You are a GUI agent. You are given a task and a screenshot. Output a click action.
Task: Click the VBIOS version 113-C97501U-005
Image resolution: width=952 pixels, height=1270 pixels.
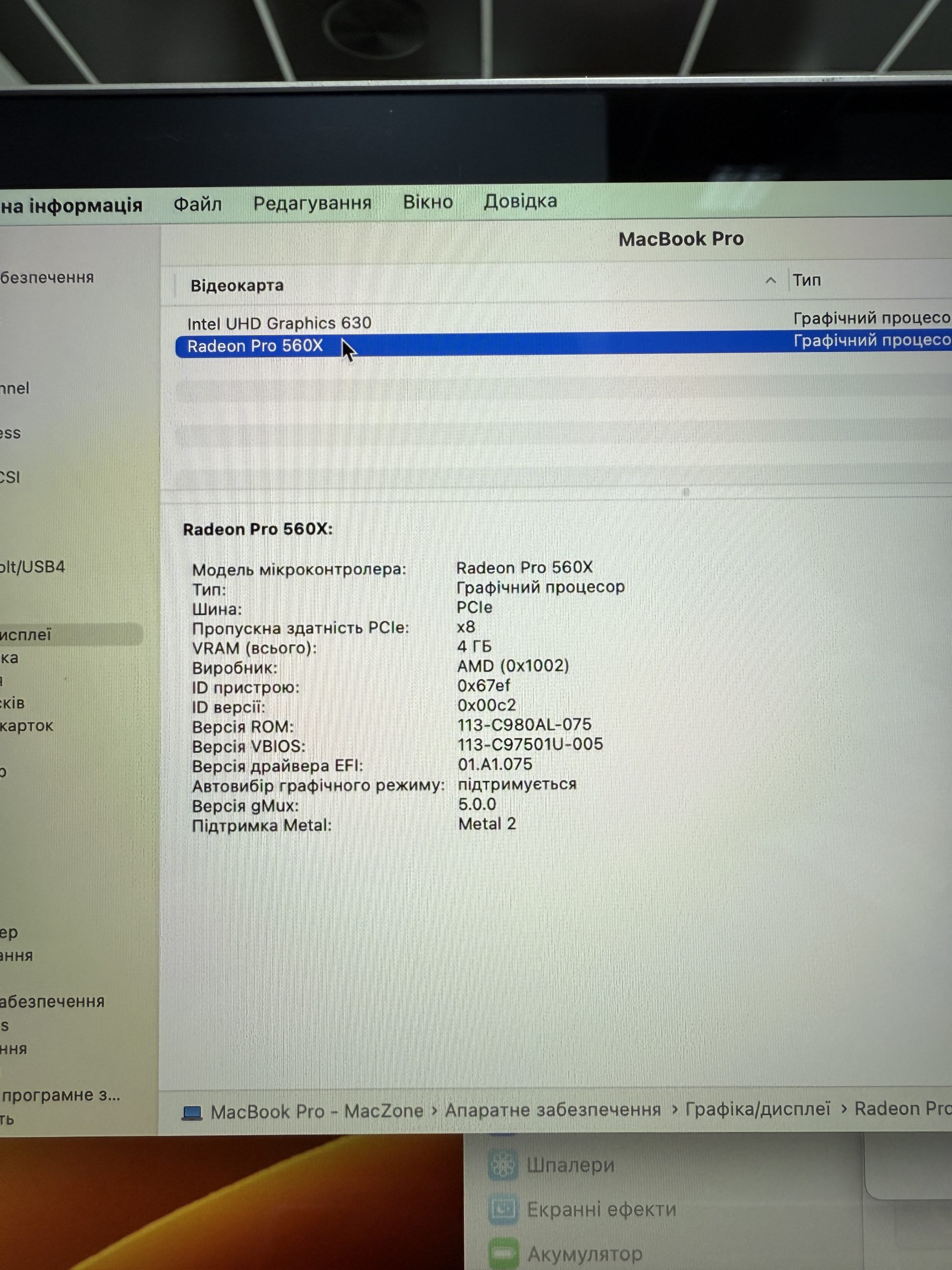click(530, 744)
